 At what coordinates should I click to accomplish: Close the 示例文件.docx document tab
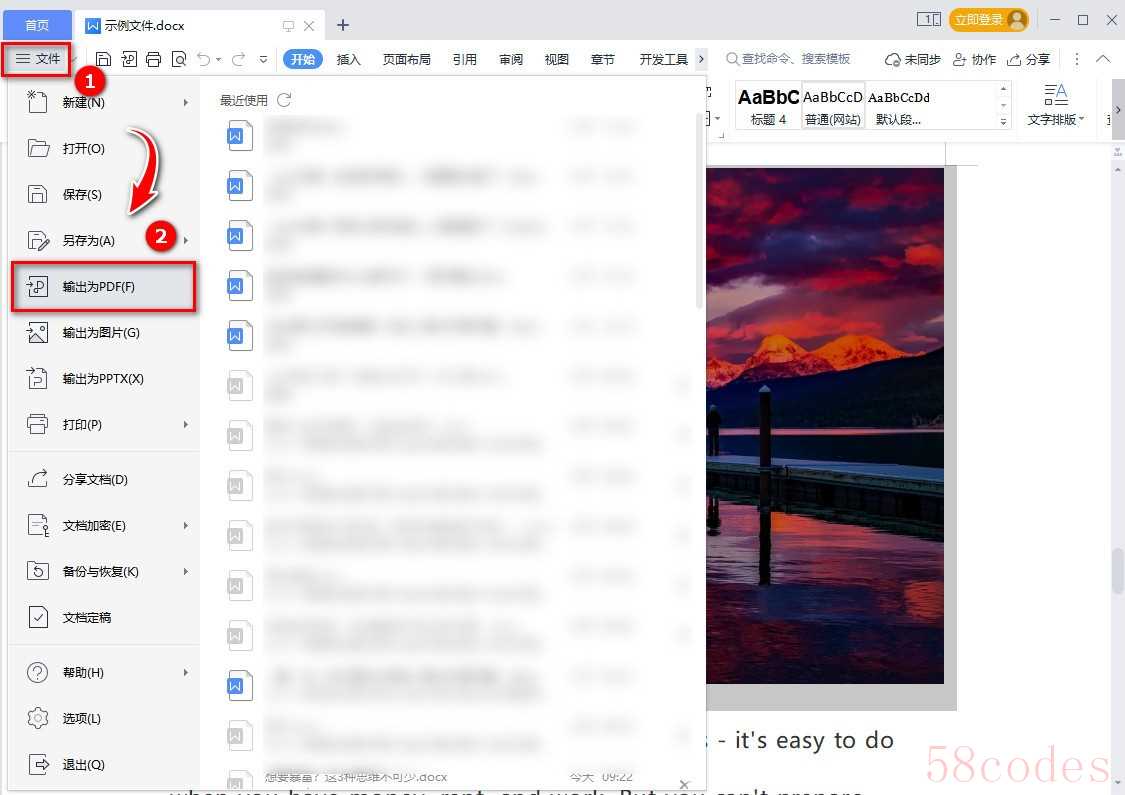click(309, 26)
